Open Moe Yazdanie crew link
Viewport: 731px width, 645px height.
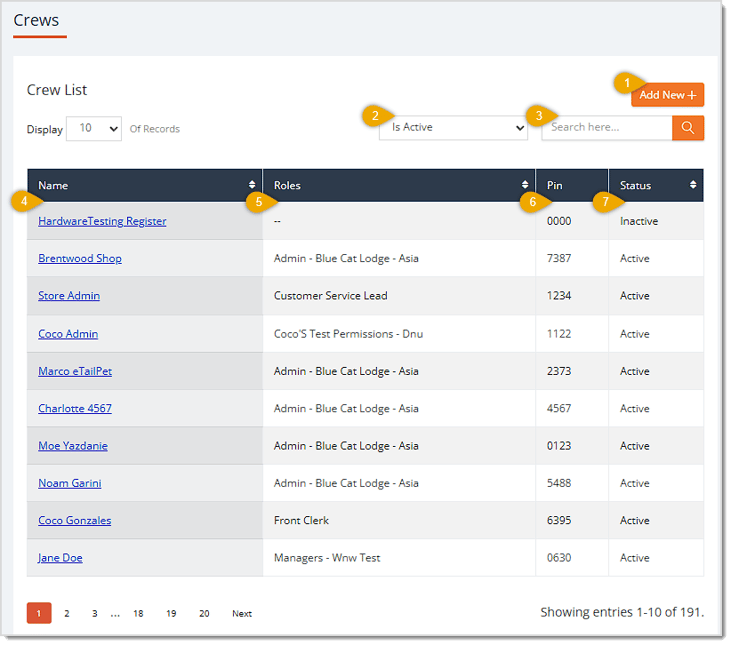click(x=73, y=446)
